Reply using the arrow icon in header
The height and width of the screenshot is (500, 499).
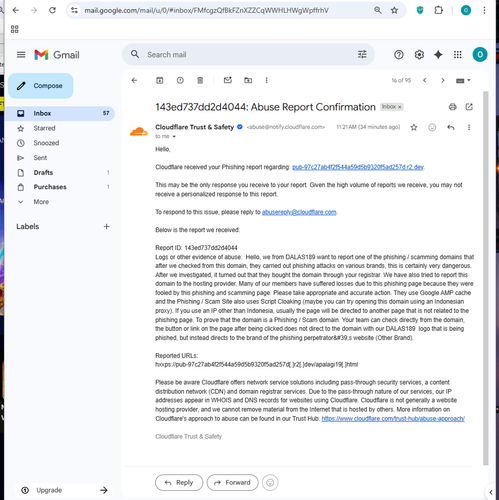point(451,127)
